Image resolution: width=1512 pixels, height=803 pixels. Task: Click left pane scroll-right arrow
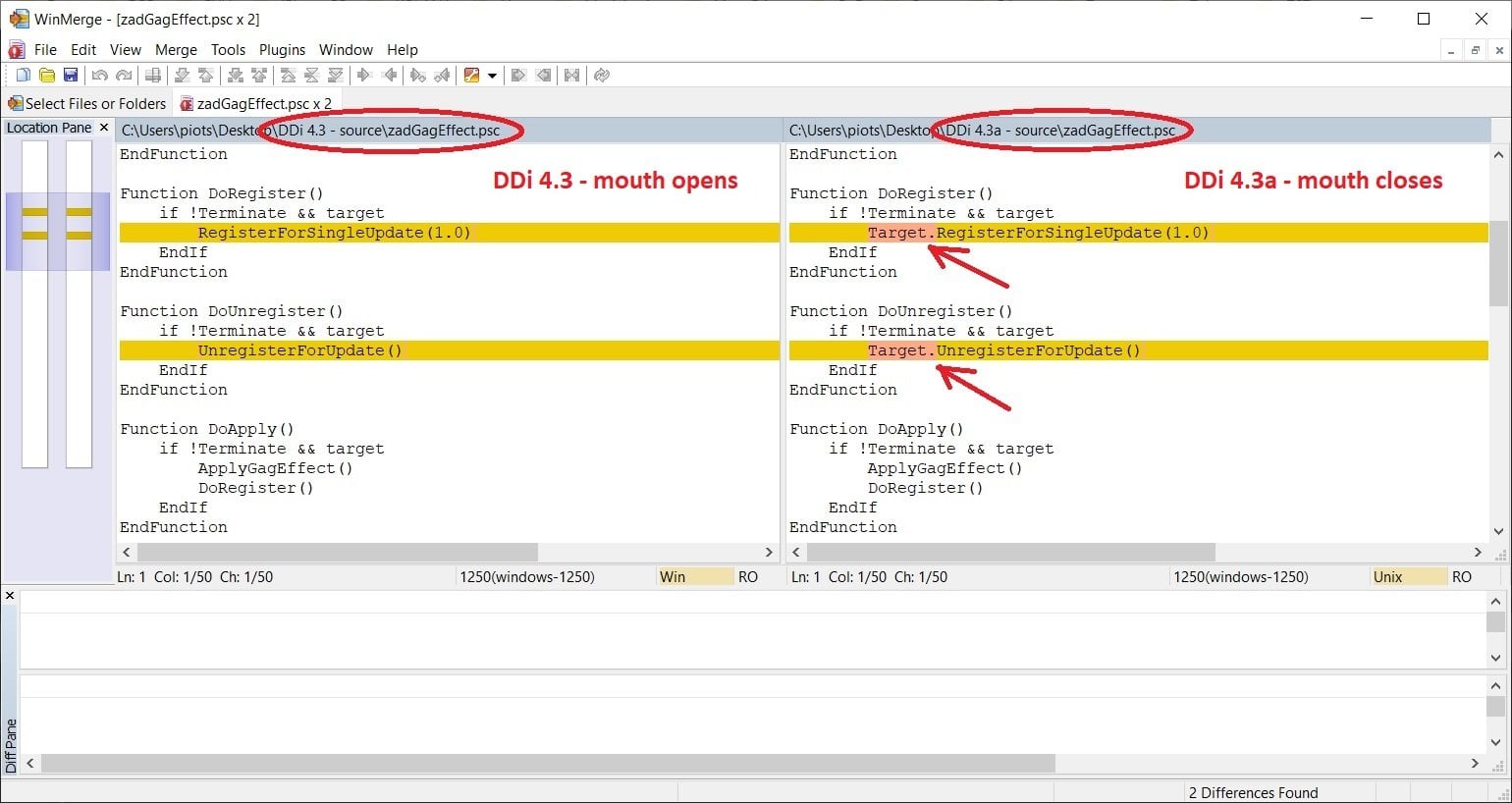click(769, 553)
